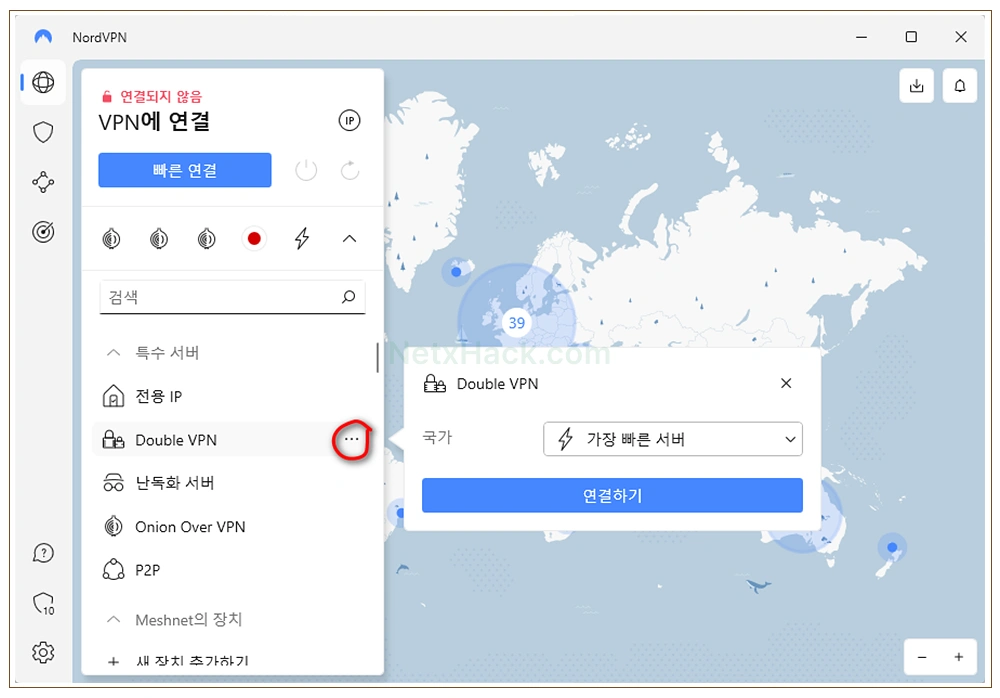Click the third onion quick-connect icon

[207, 239]
